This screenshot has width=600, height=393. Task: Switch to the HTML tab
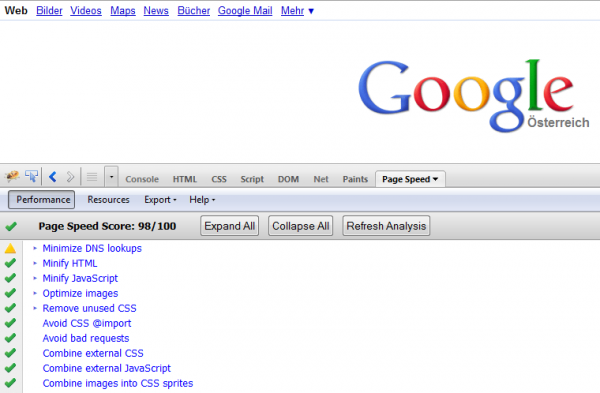click(x=184, y=179)
